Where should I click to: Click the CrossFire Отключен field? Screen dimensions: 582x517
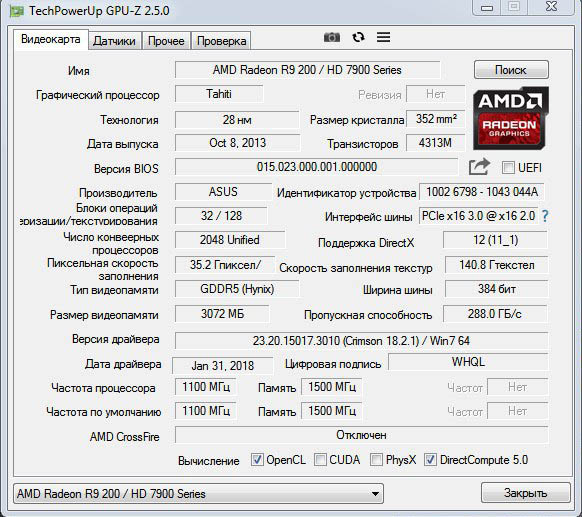point(361,435)
